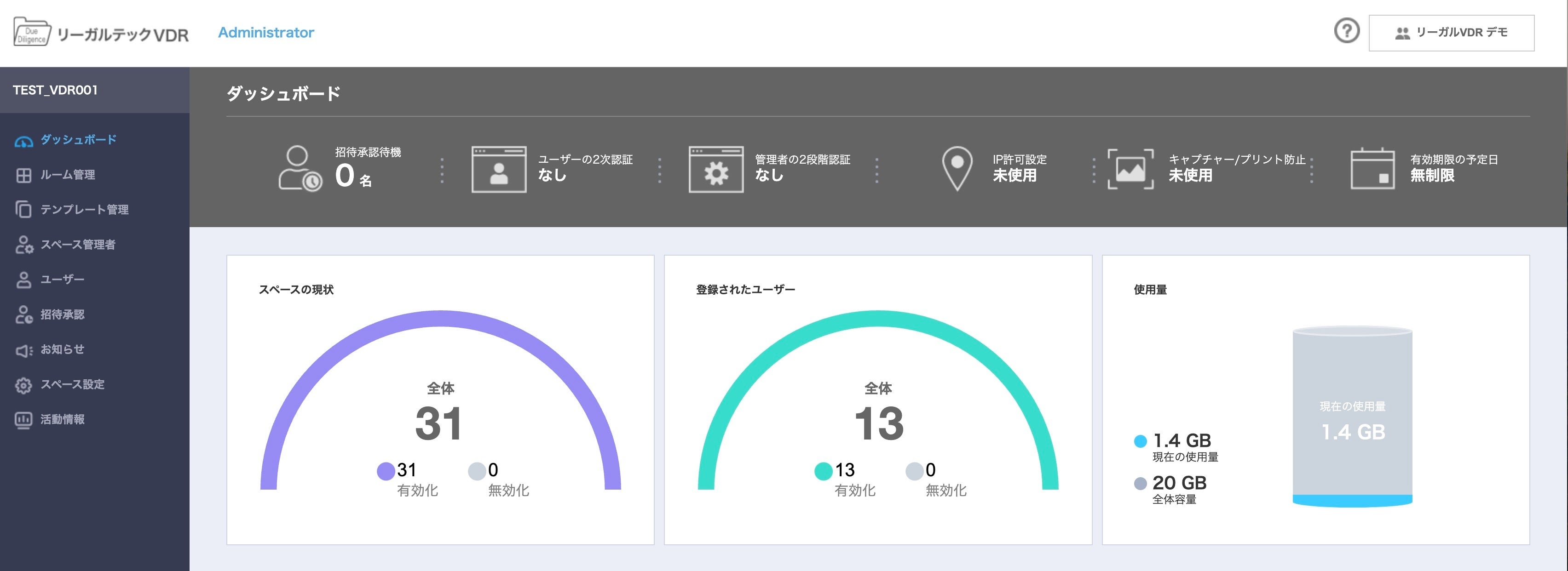Image resolution: width=1568 pixels, height=571 pixels.
Task: Click the user person icon in sidebar
Action: pyautogui.click(x=23, y=280)
